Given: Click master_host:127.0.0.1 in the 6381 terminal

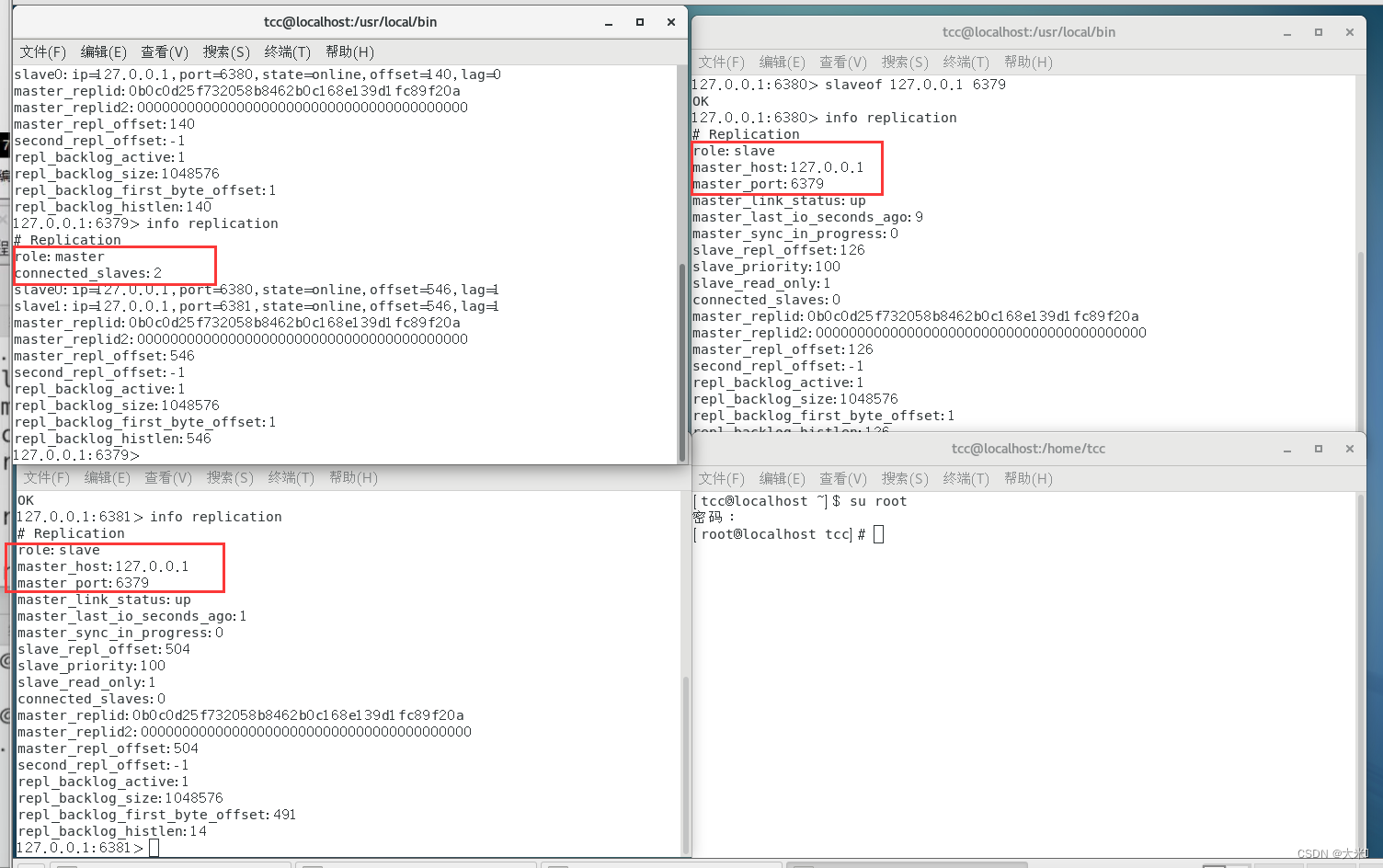Looking at the screenshot, I should click(103, 566).
